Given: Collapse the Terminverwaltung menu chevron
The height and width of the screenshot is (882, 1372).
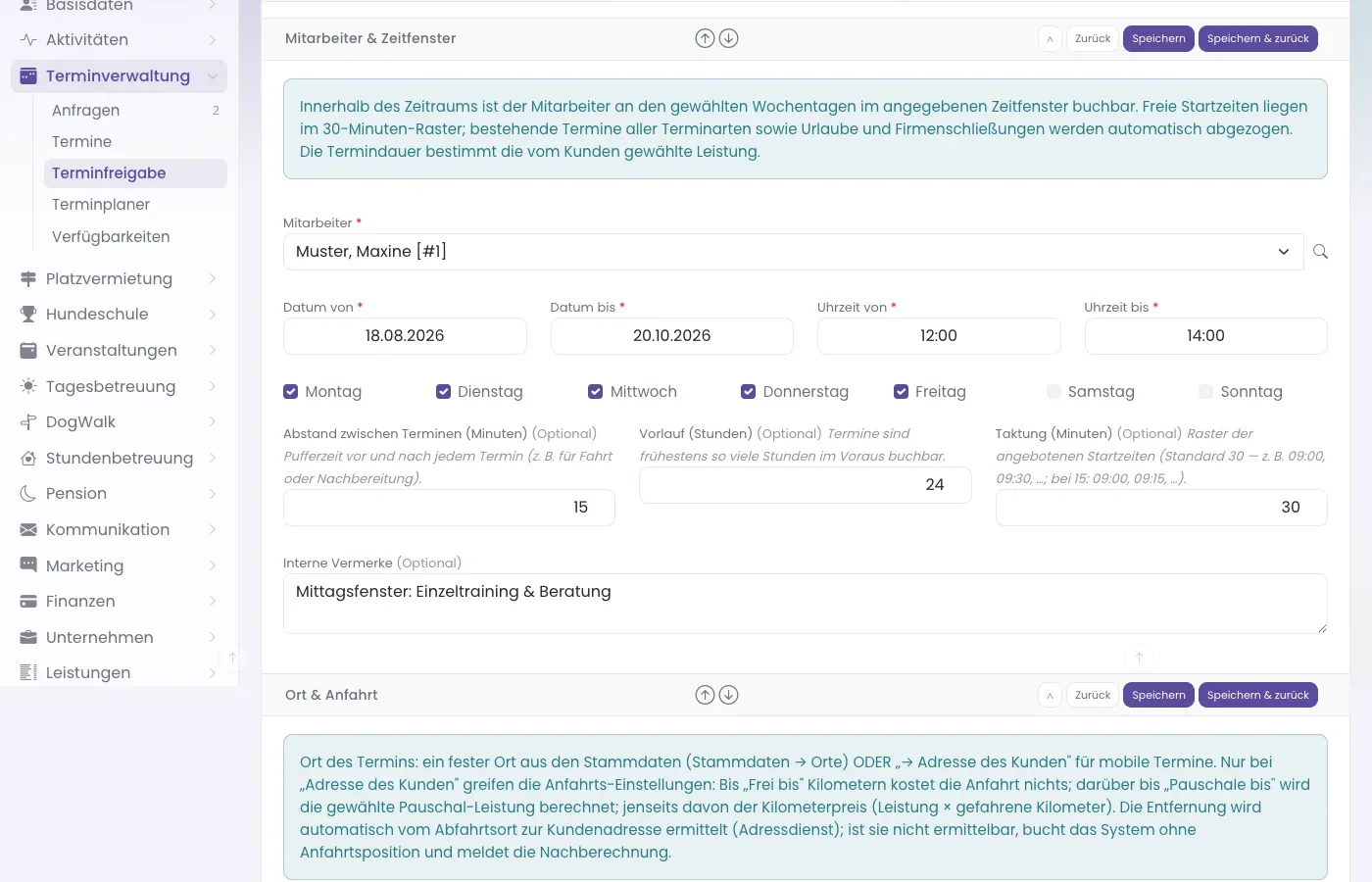Looking at the screenshot, I should click(213, 76).
